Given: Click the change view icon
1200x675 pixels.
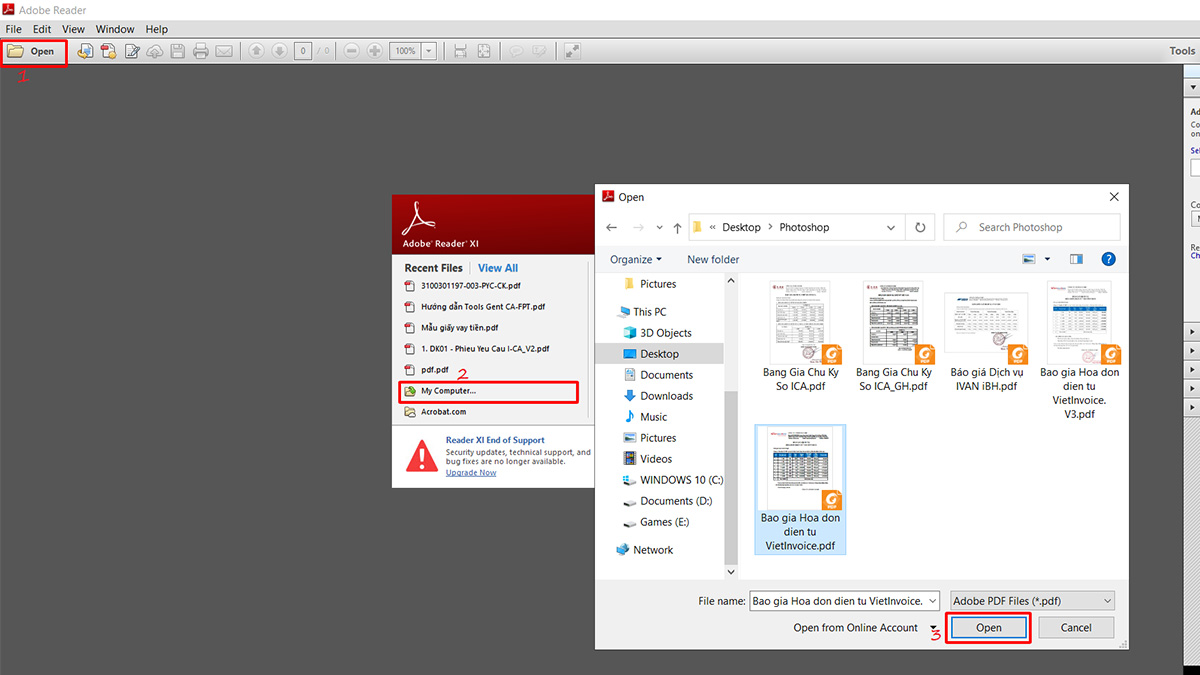Looking at the screenshot, I should (x=1028, y=259).
